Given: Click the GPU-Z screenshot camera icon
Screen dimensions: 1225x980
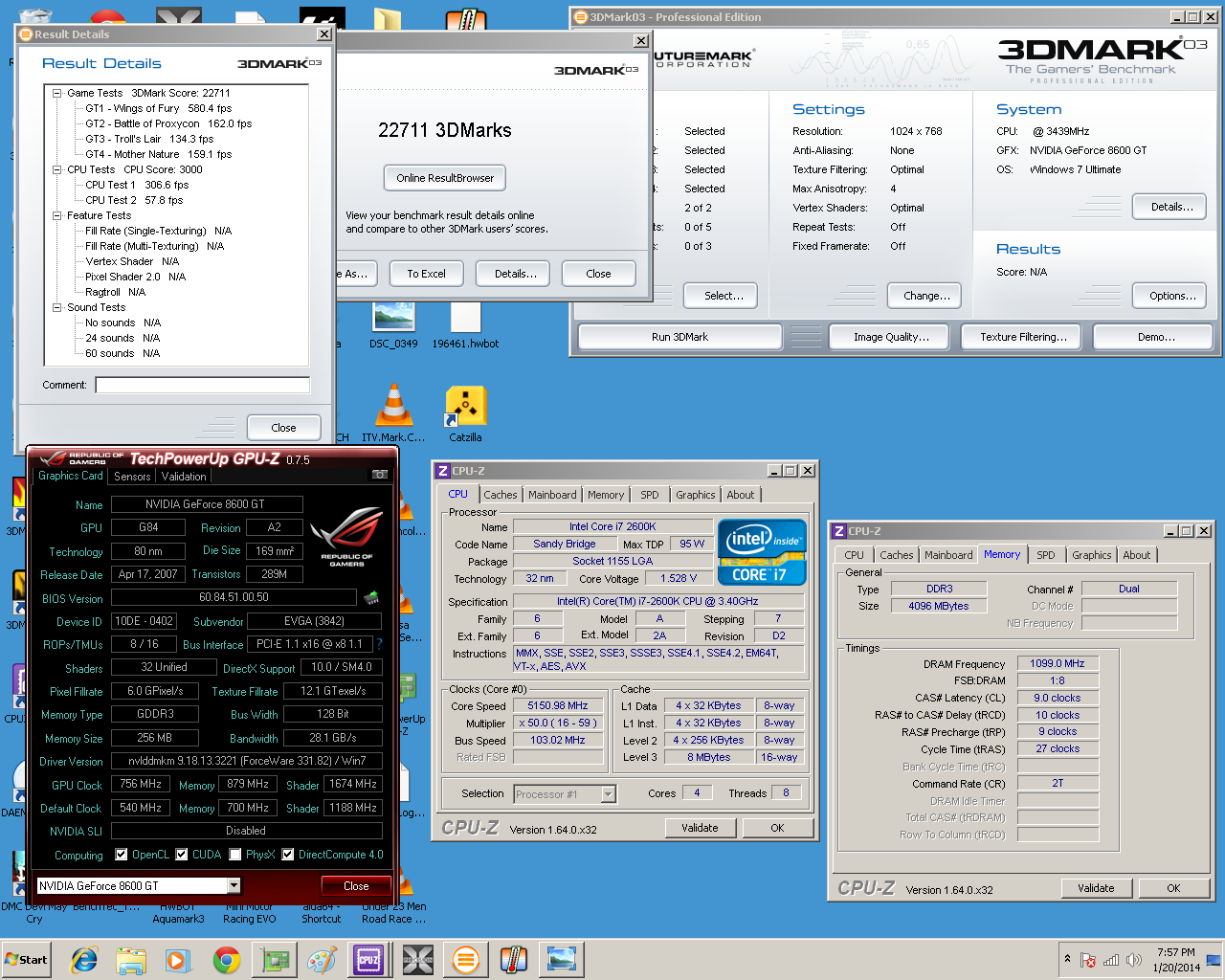Looking at the screenshot, I should tap(380, 475).
